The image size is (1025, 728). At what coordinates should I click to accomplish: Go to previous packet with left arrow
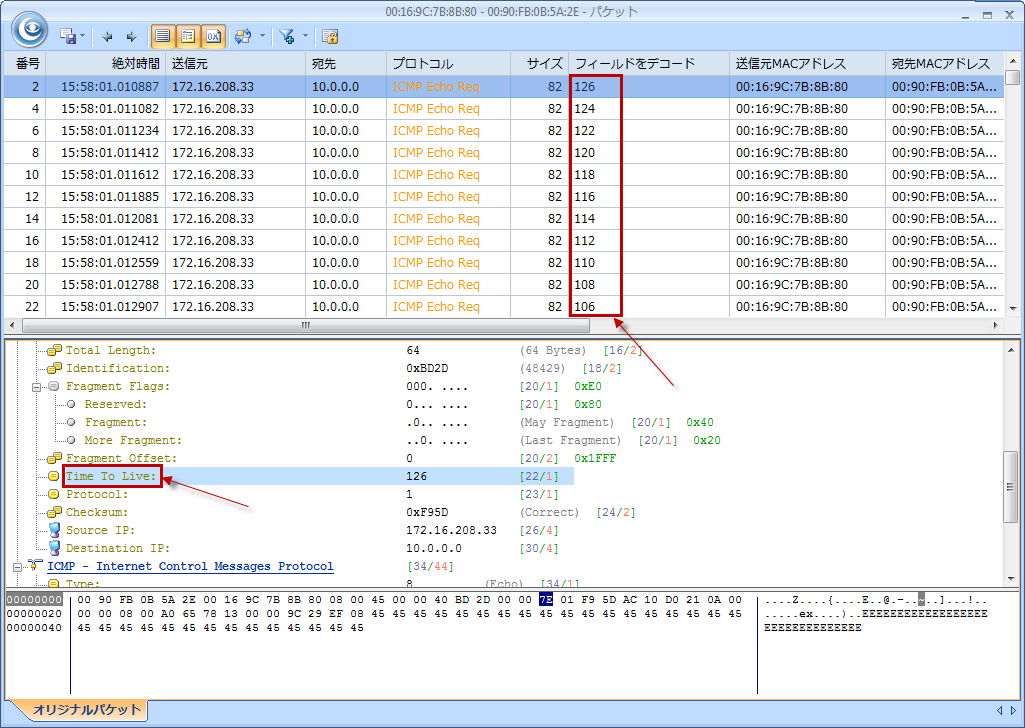coord(107,36)
